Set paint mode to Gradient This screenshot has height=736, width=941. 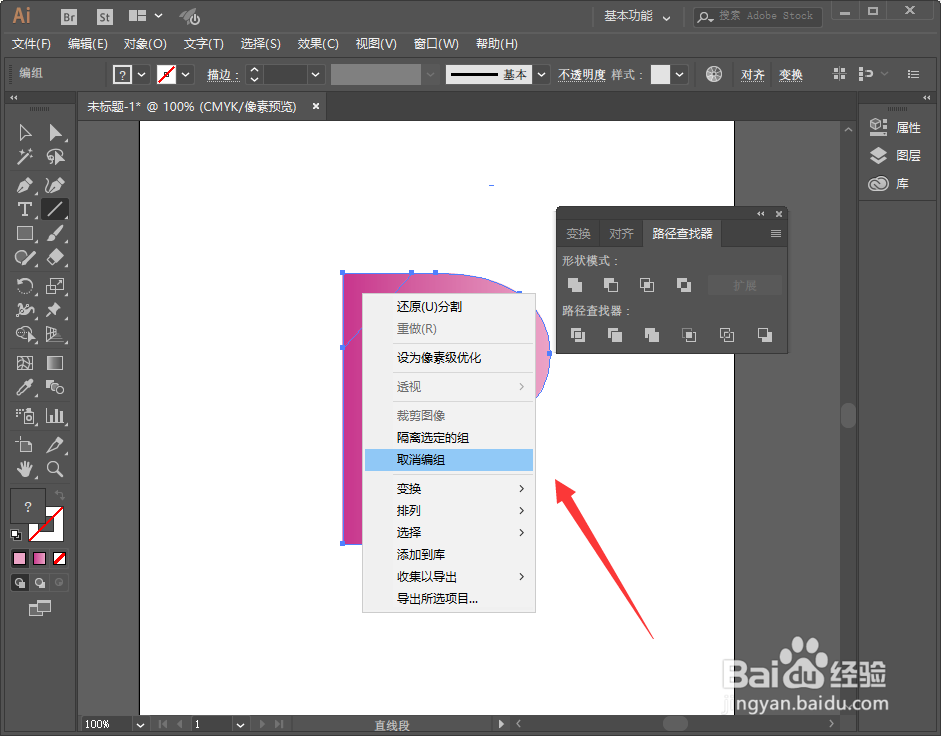(x=40, y=559)
